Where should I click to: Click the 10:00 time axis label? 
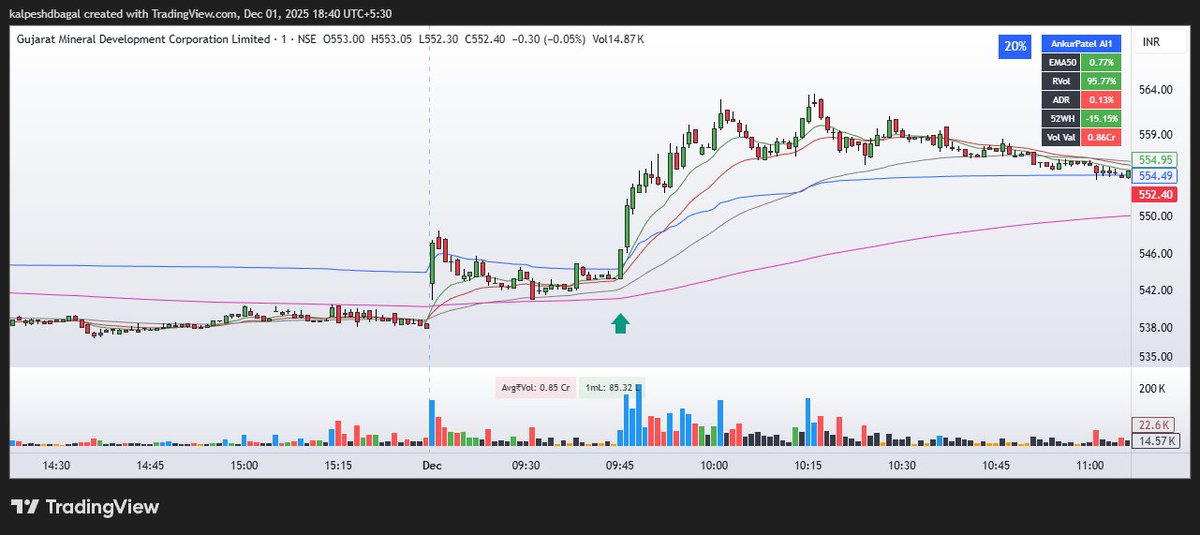(713, 466)
